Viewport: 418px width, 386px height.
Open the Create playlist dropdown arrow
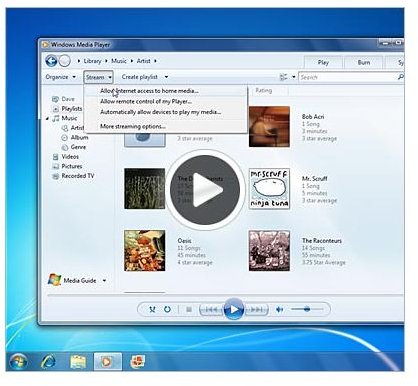coord(166,77)
